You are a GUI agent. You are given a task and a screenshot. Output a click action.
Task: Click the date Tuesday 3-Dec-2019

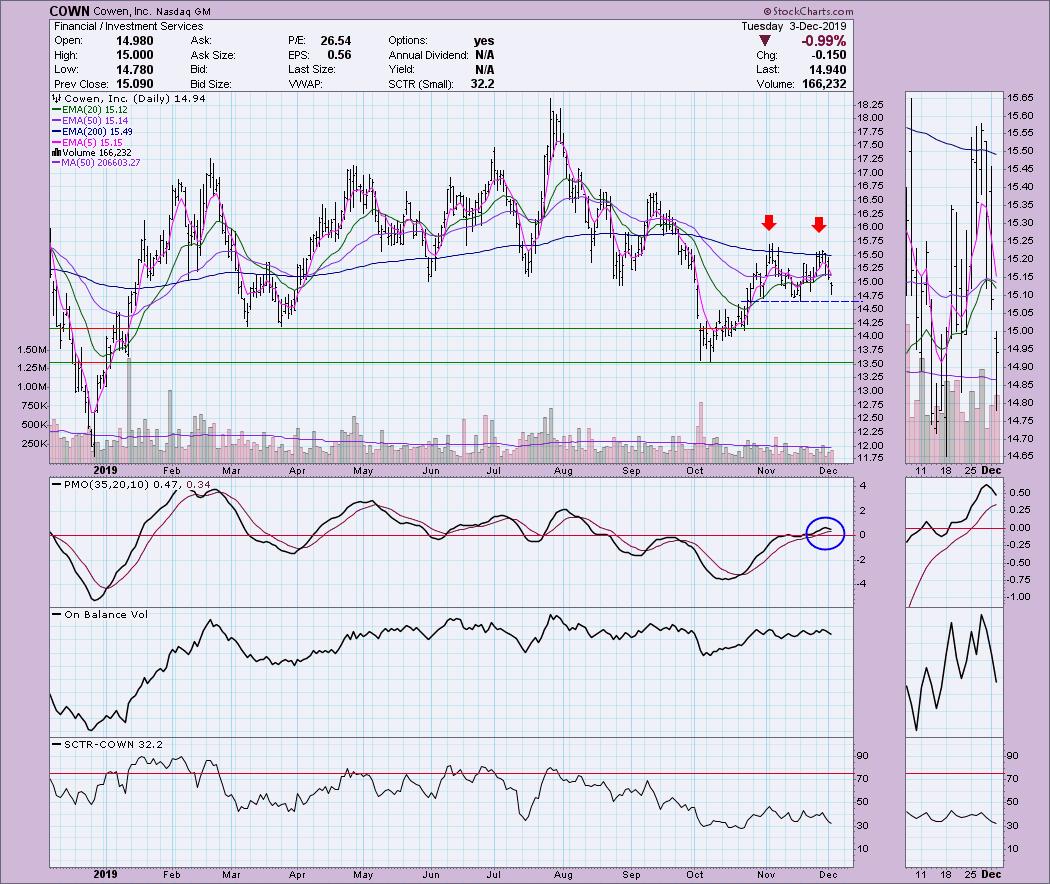tap(794, 26)
